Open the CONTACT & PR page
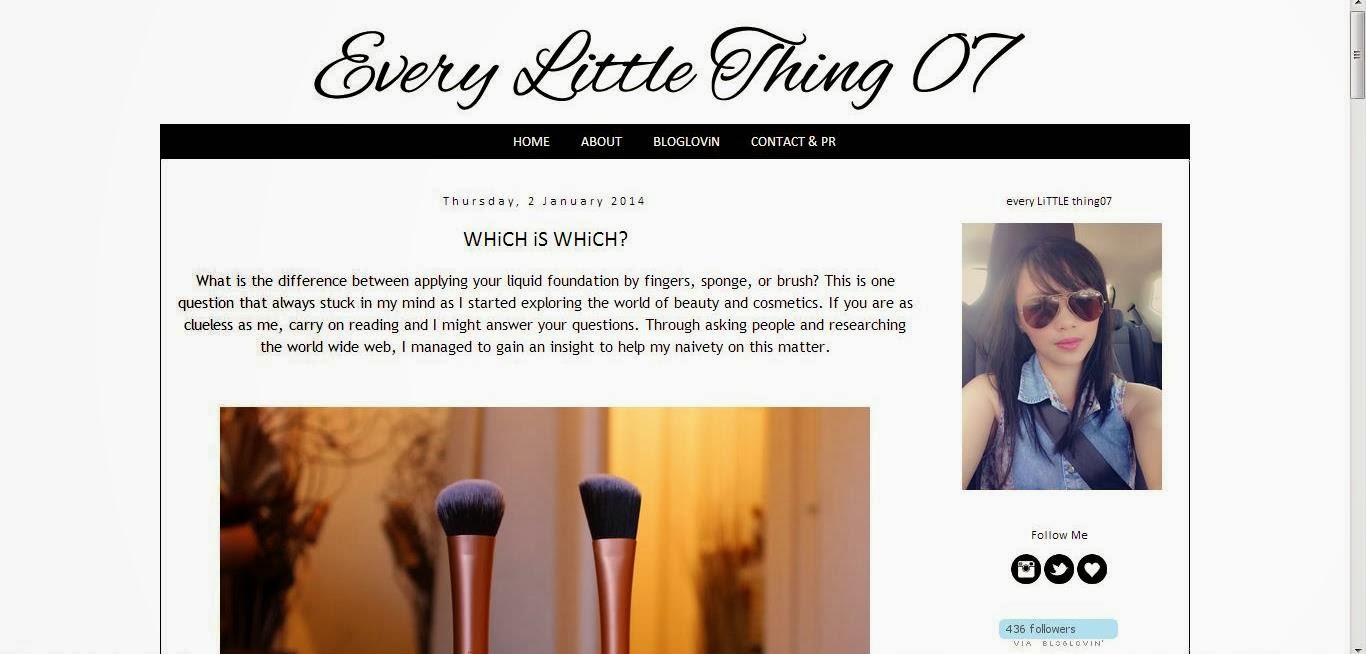Image resolution: width=1366 pixels, height=654 pixels. 793,142
